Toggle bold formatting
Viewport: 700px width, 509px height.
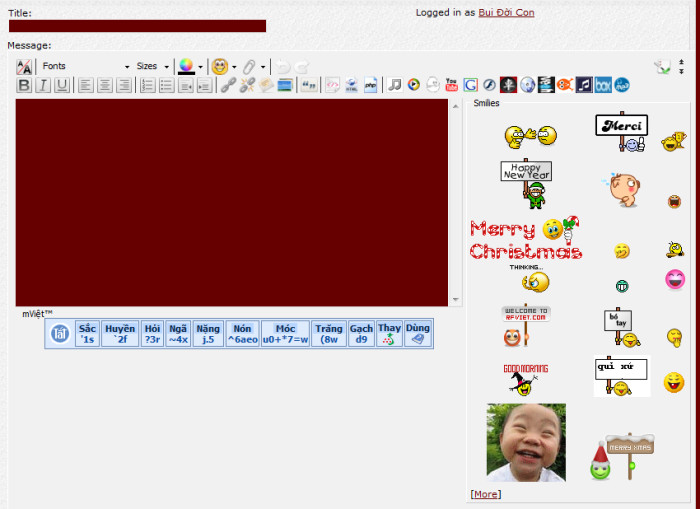[x=25, y=85]
